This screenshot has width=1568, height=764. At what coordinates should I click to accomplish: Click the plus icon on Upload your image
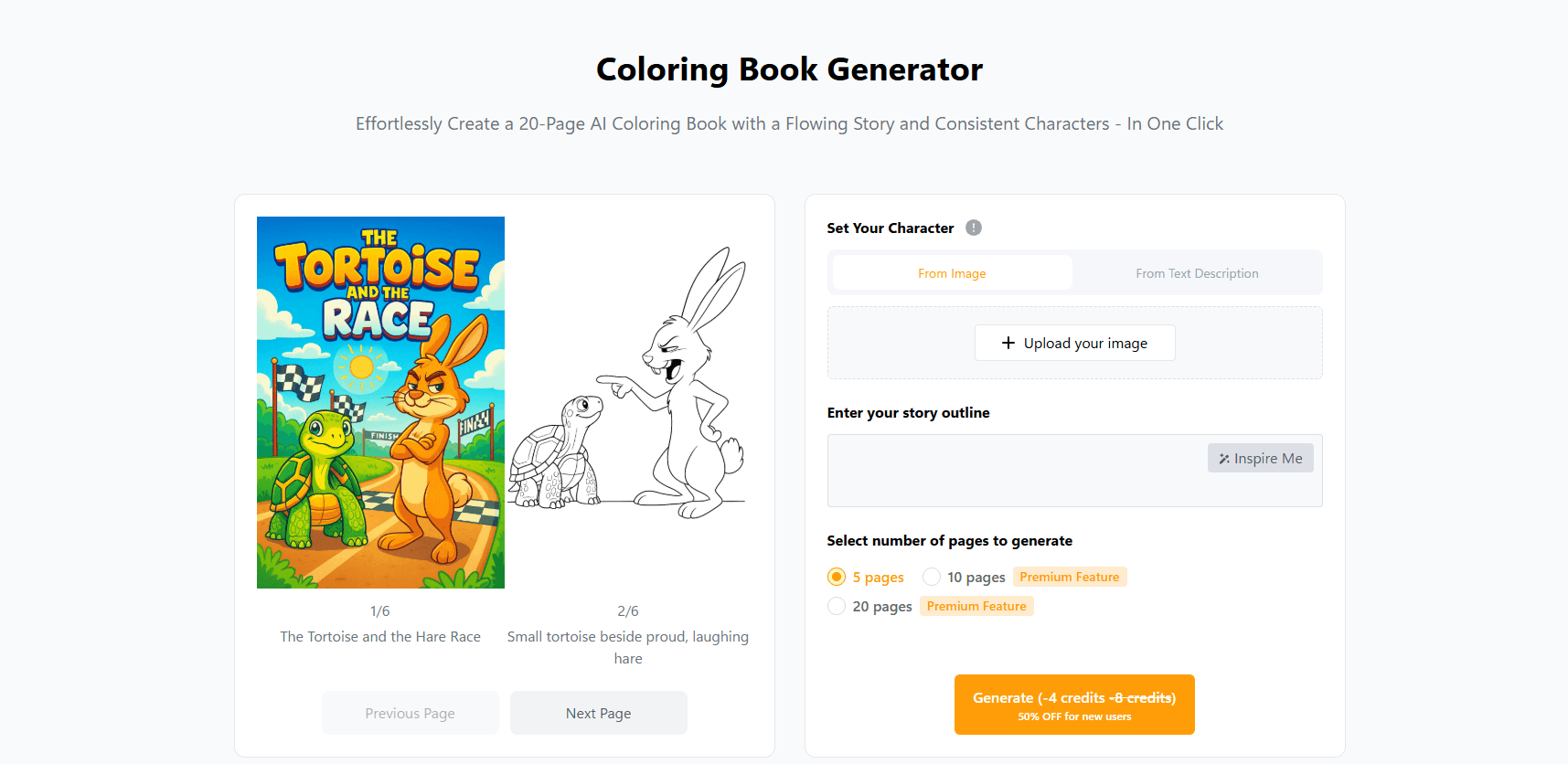coord(1008,343)
